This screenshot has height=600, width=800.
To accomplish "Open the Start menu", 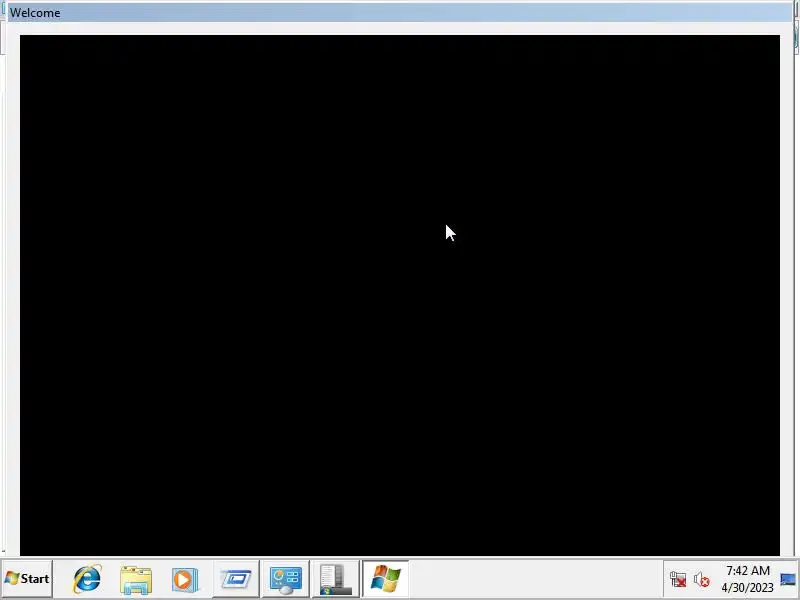I will tap(27, 579).
